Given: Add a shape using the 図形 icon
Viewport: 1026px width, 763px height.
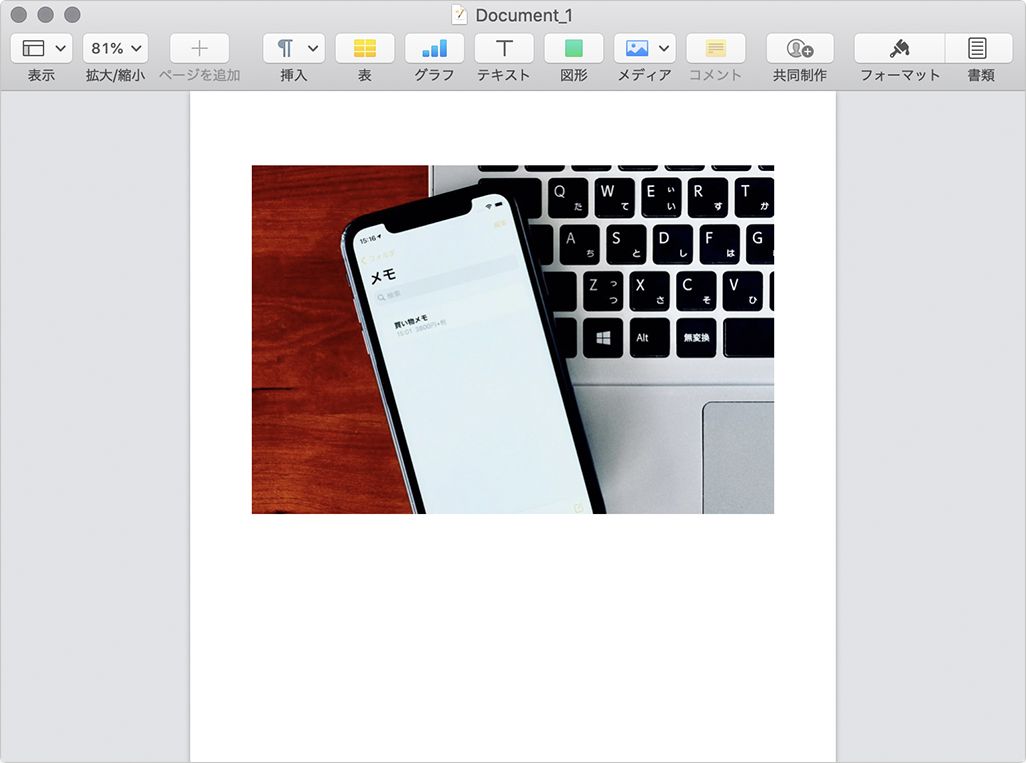Looking at the screenshot, I should (x=573, y=48).
